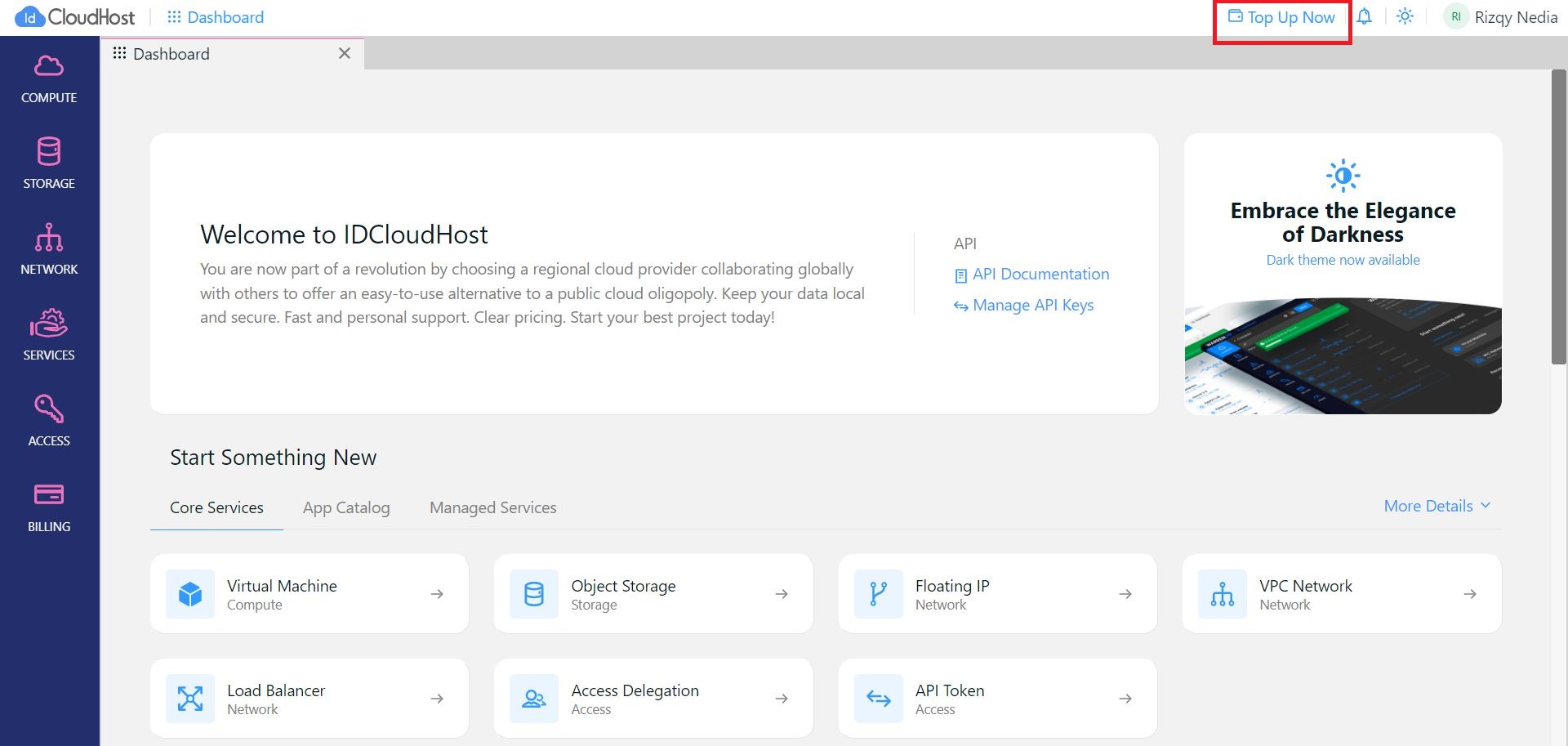Open the dark theme preview image

pyautogui.click(x=1343, y=356)
